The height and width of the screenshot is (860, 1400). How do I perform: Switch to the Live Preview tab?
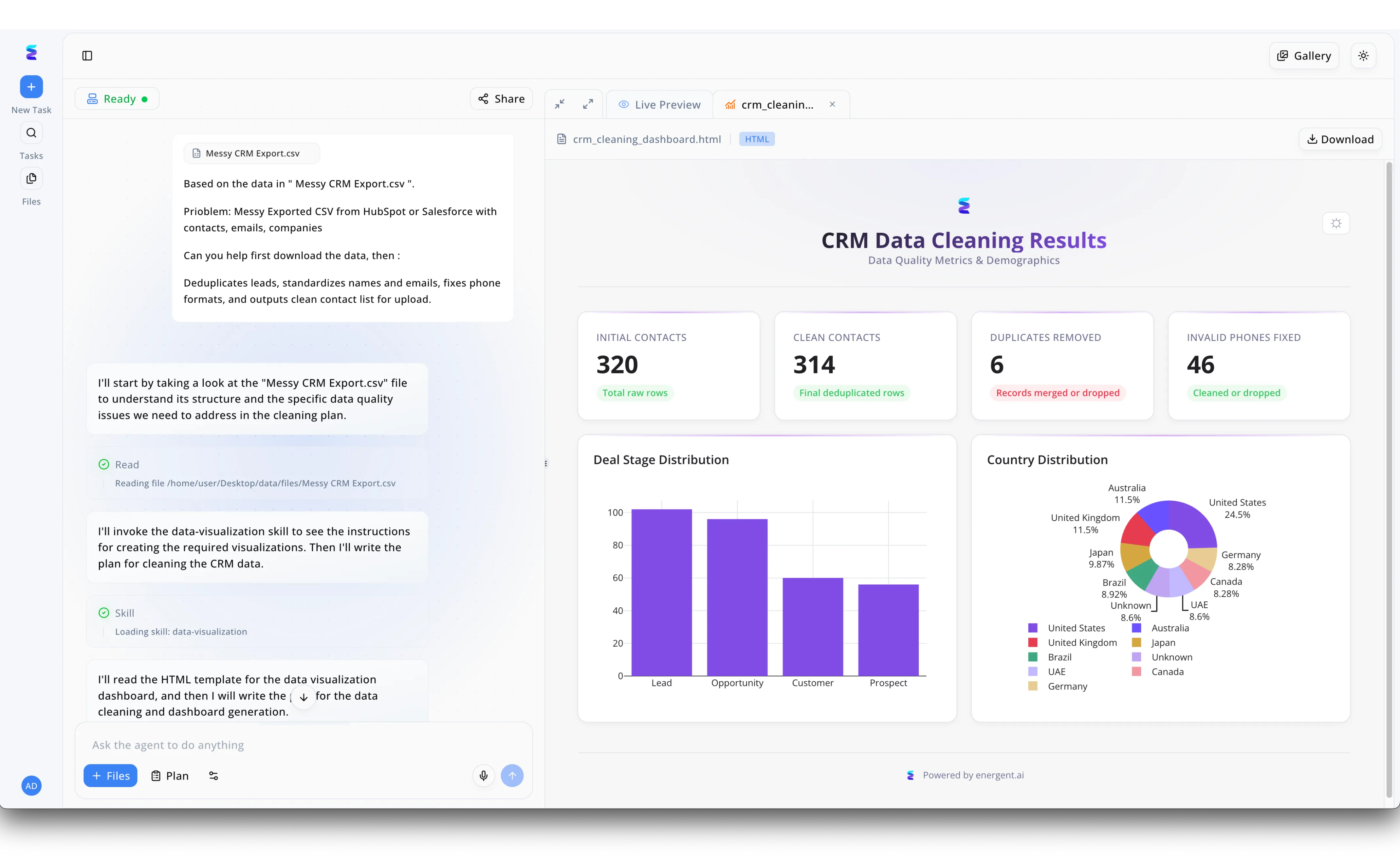coord(659,104)
